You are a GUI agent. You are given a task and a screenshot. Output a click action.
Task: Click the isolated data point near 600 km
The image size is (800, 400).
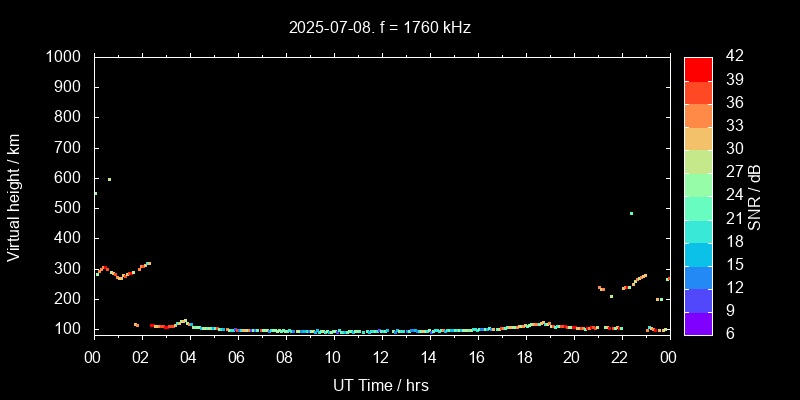[109, 180]
